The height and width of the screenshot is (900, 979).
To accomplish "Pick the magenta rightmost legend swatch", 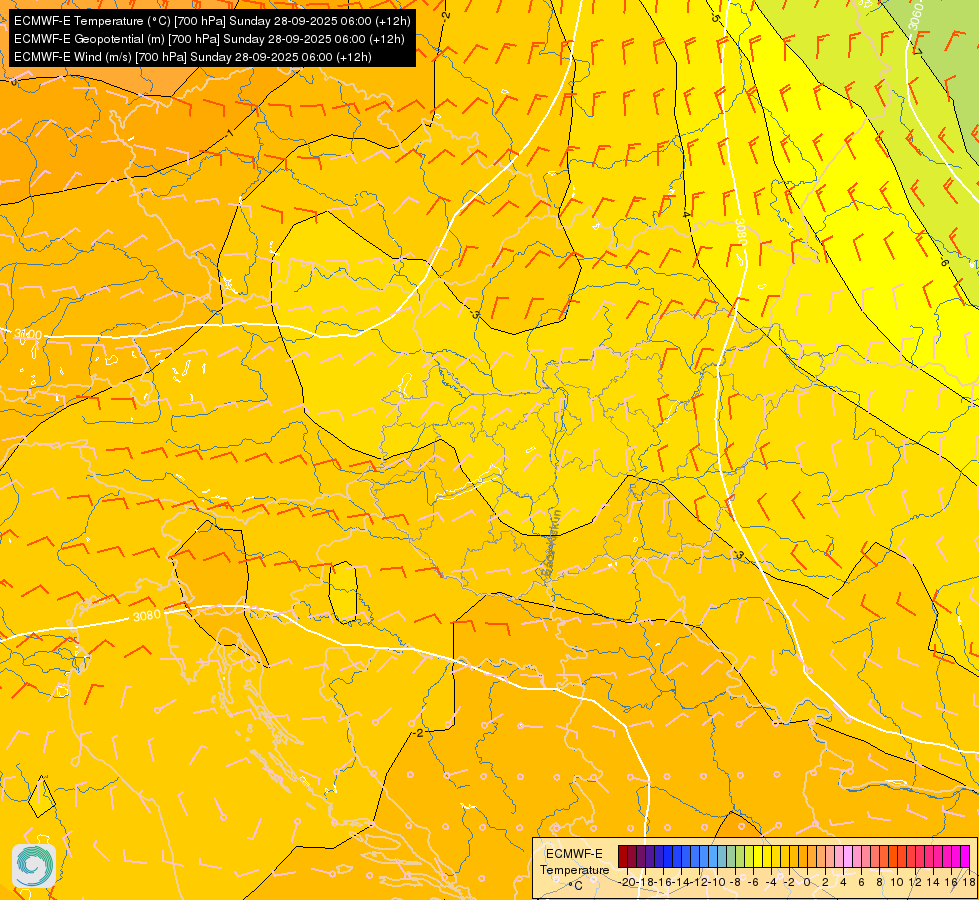I will [965, 857].
